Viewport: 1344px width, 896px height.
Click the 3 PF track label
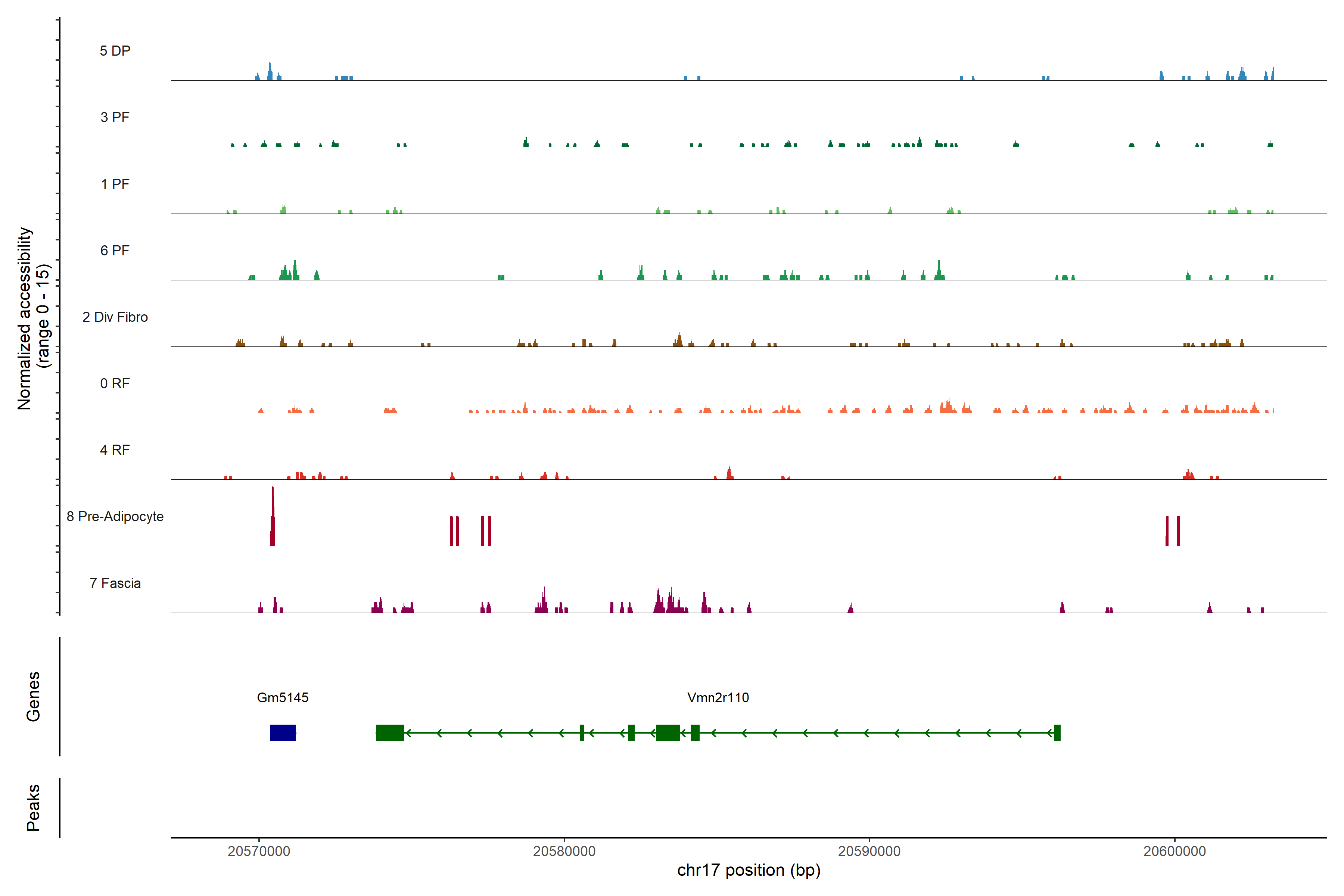click(115, 117)
